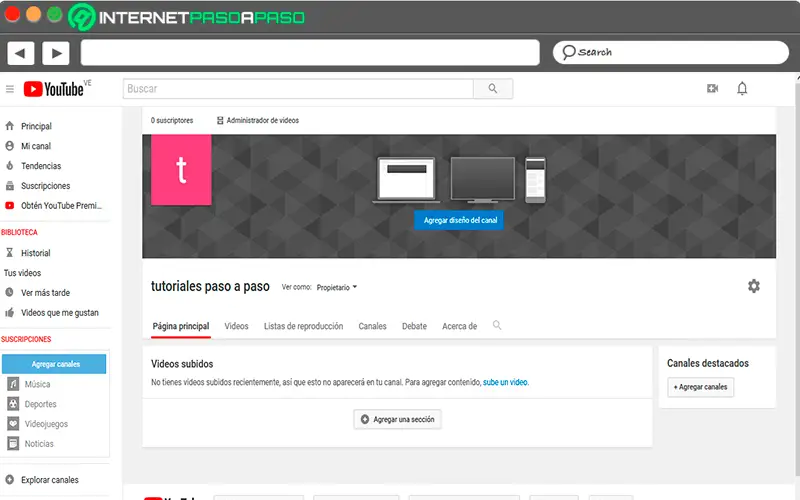Click the Mi canal person icon

9,146
